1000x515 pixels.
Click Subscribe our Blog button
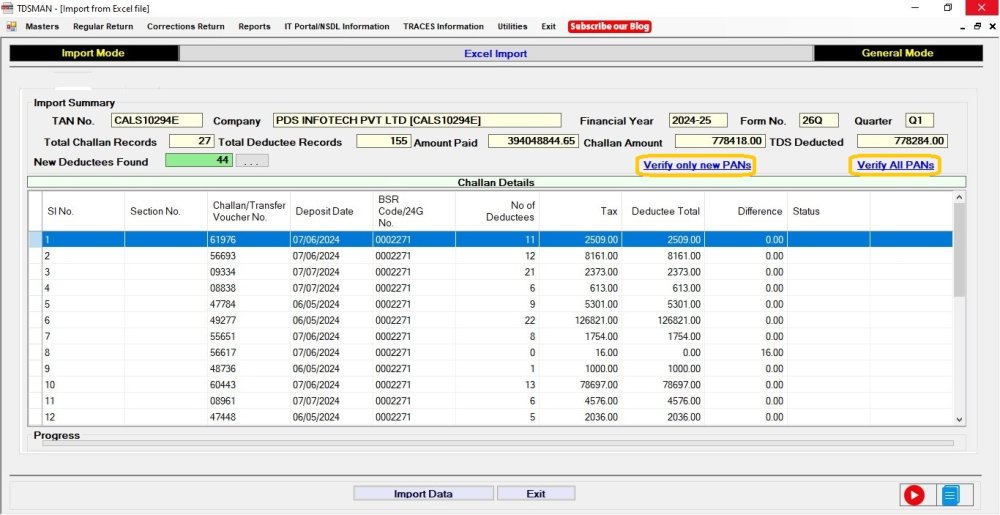610,26
